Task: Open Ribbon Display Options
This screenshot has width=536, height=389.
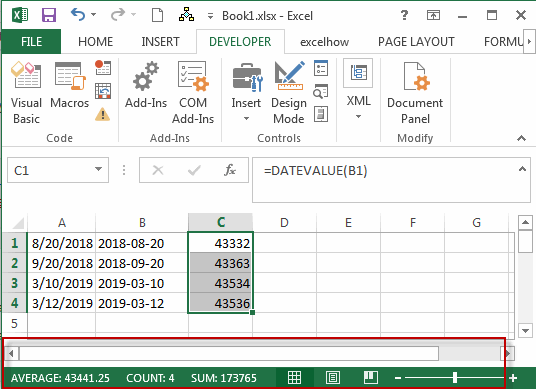Action: tap(433, 15)
